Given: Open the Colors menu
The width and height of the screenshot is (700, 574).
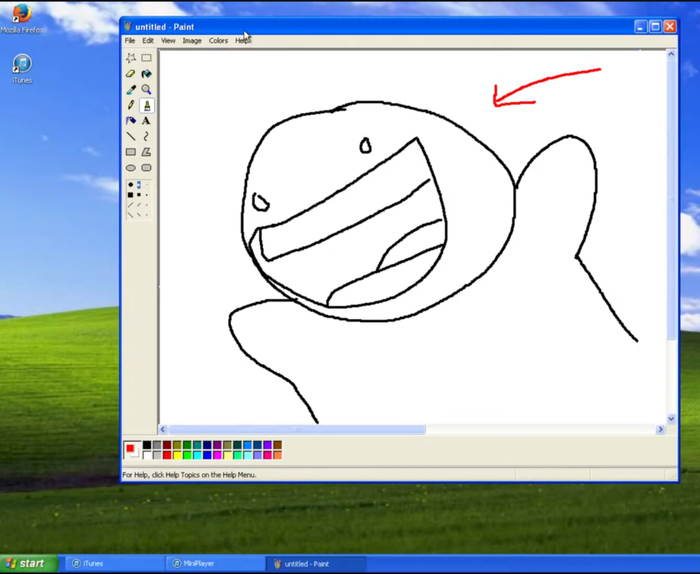Looking at the screenshot, I should coord(218,41).
